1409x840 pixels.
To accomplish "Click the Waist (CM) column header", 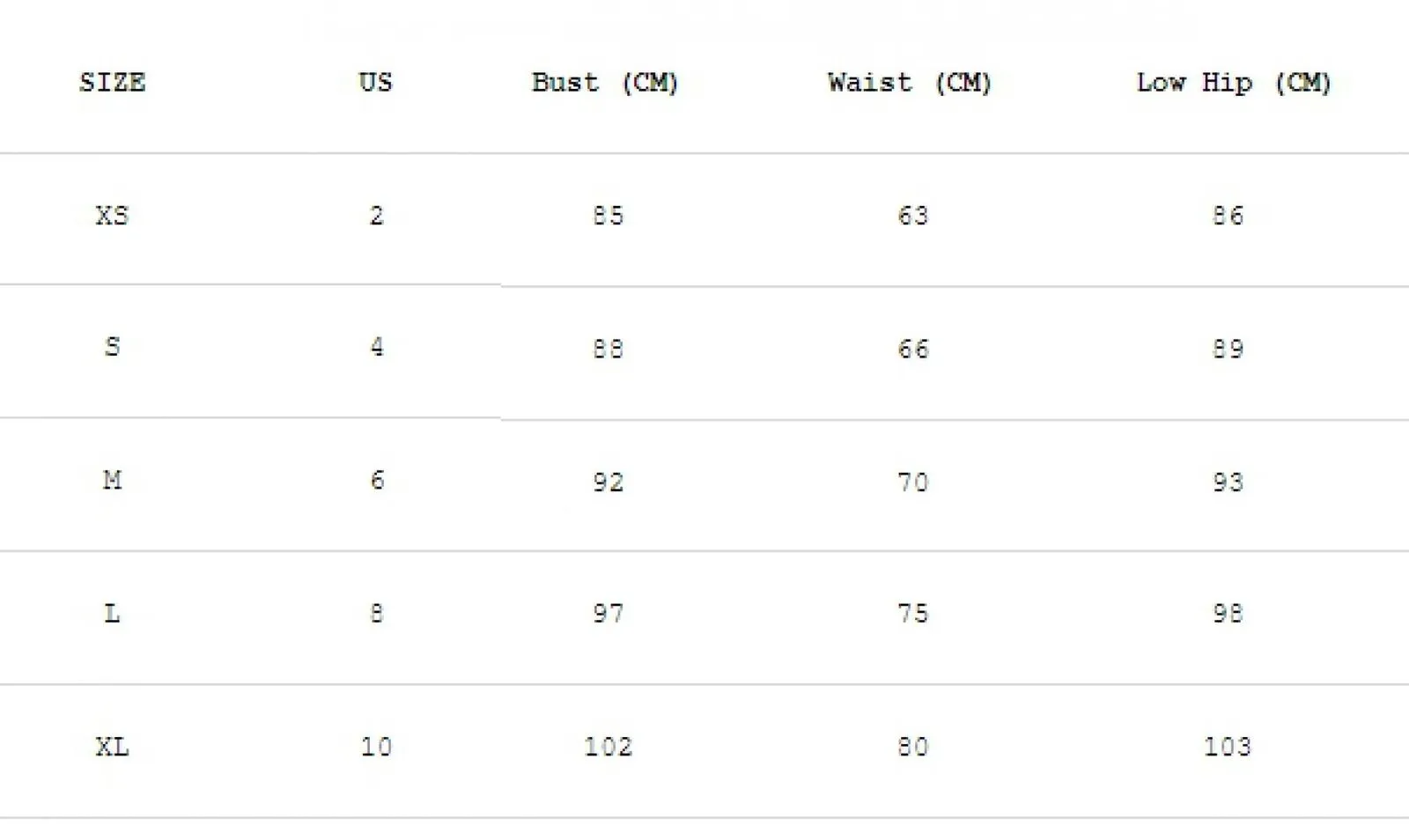I will [x=910, y=83].
